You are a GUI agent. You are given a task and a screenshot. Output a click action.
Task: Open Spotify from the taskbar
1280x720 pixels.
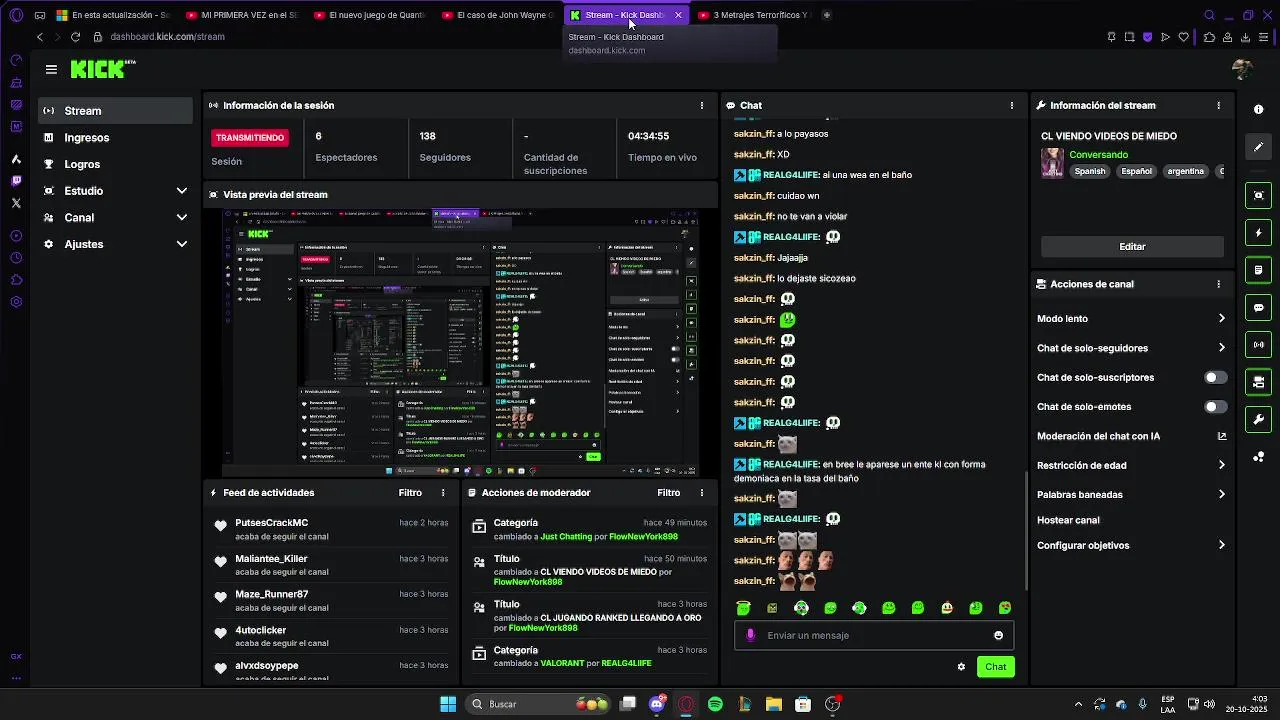(x=715, y=704)
